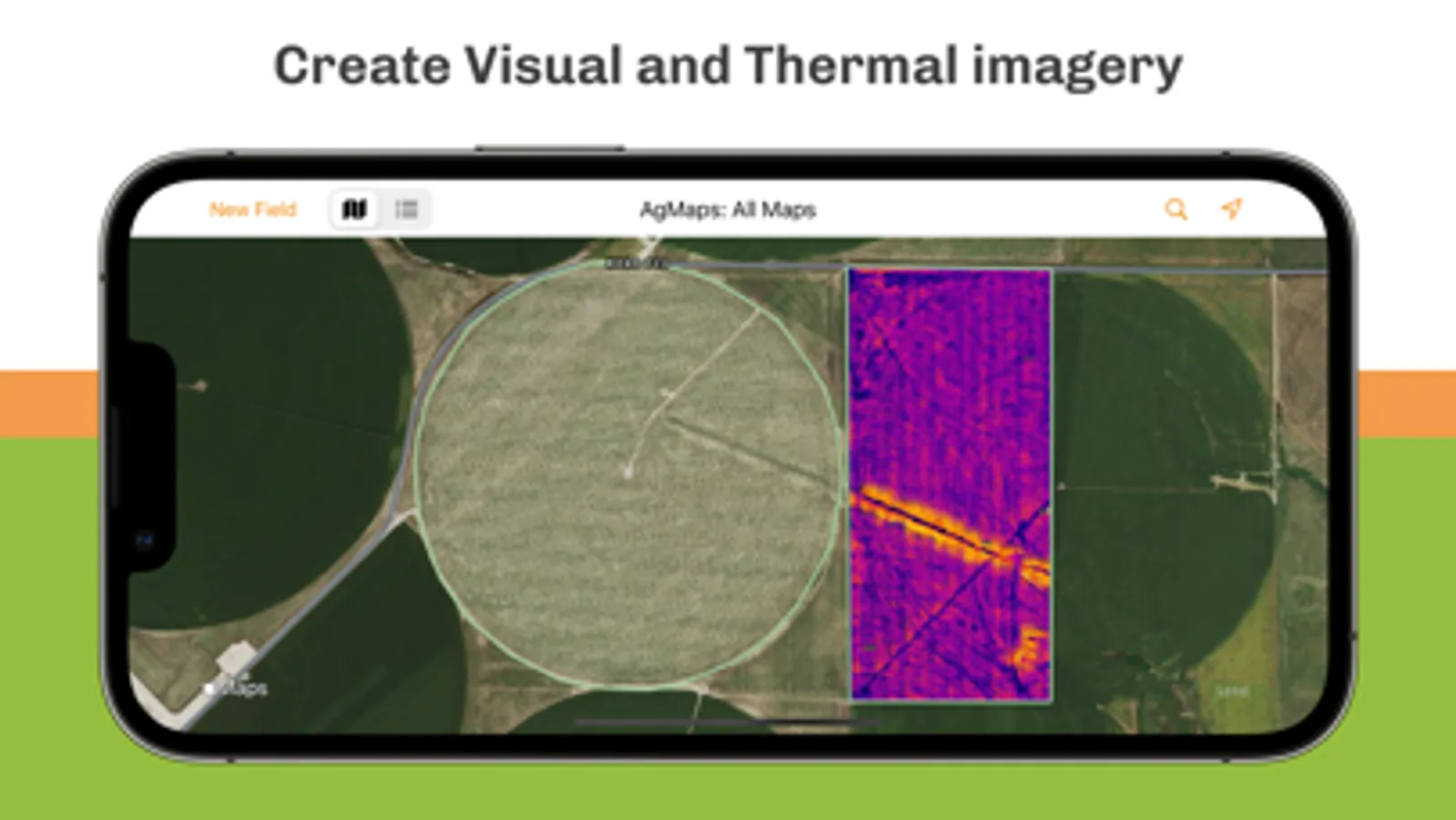Click the AgMaps: All Maps title

coord(728,210)
